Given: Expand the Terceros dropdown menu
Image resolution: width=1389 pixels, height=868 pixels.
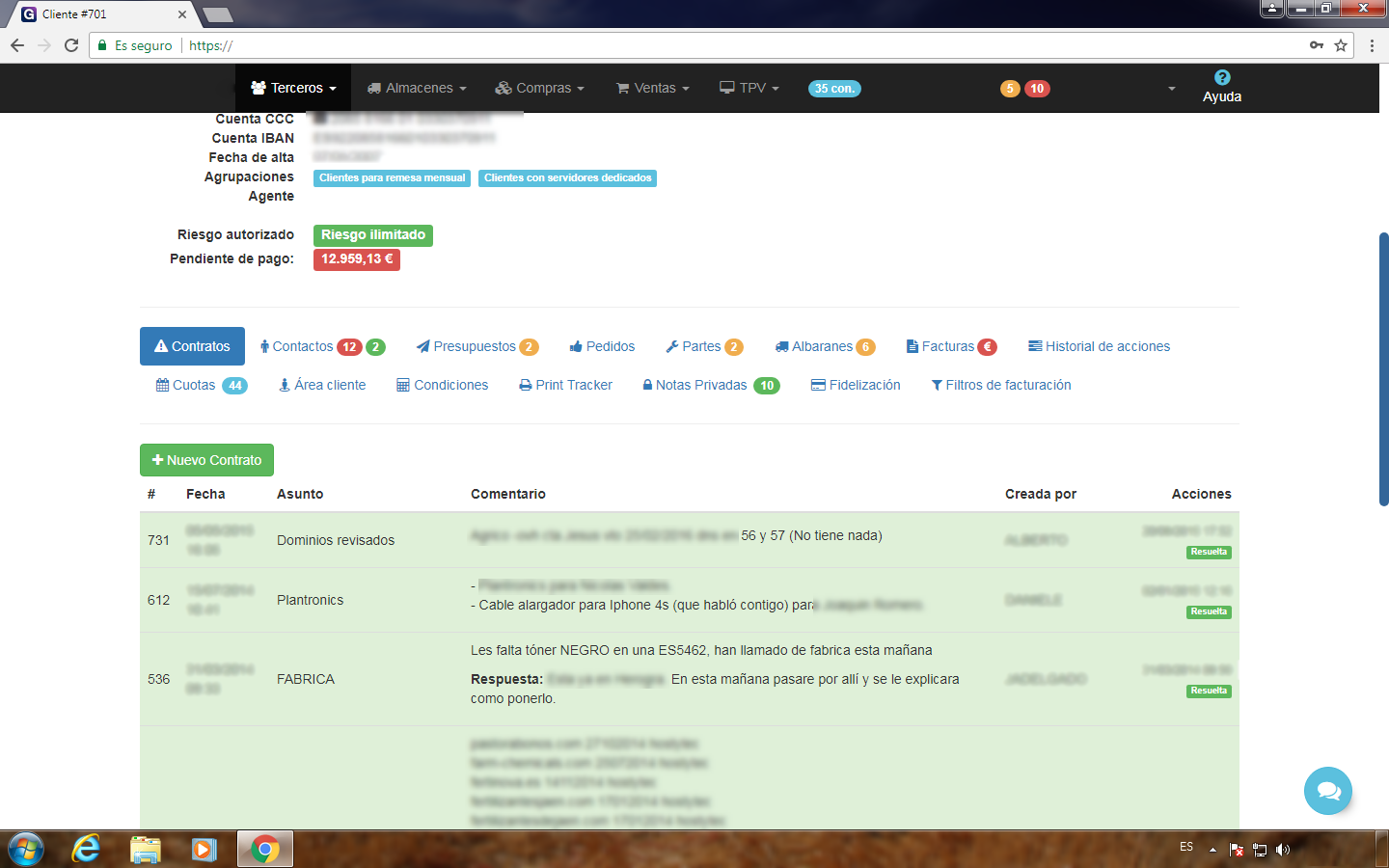Looking at the screenshot, I should [293, 88].
